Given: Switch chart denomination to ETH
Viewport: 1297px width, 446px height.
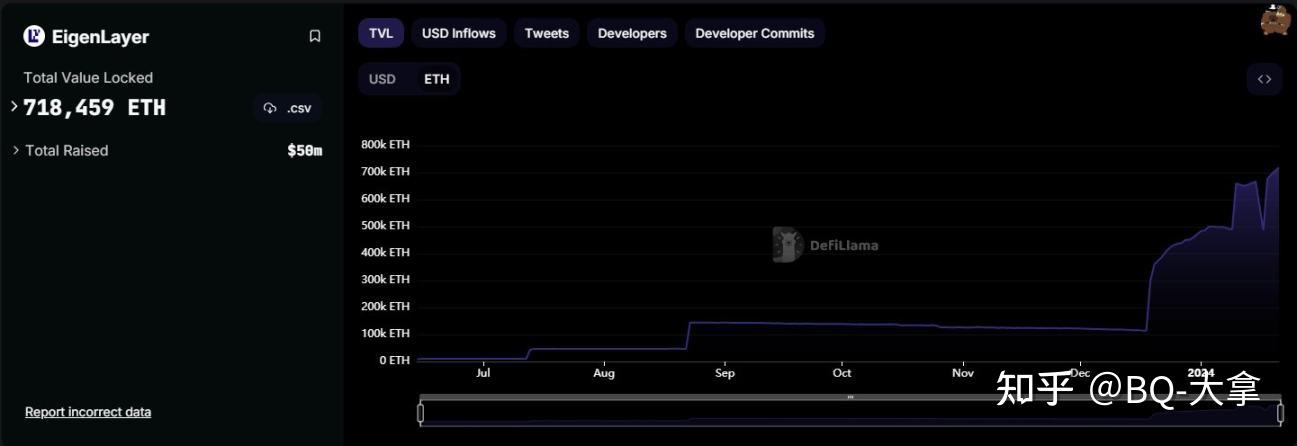Looking at the screenshot, I should tap(437, 79).
